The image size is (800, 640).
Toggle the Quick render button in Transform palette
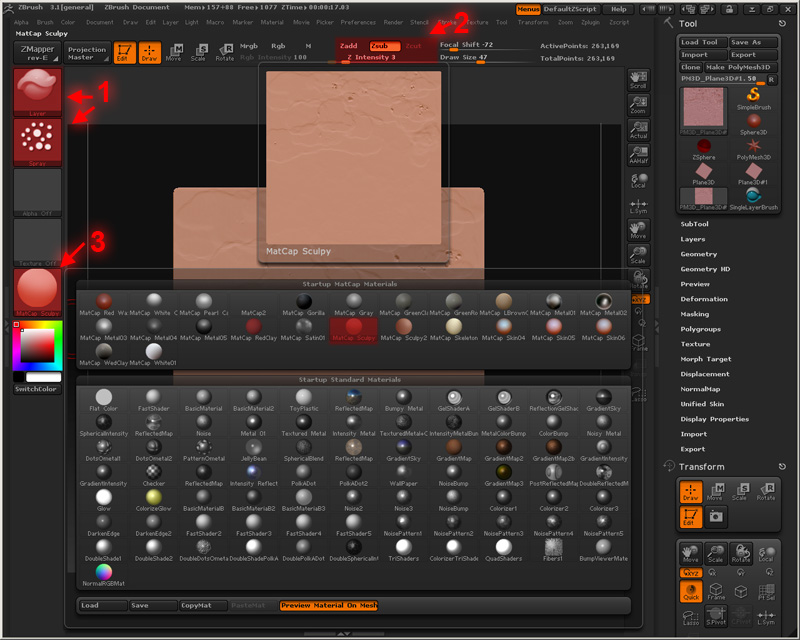pyautogui.click(x=691, y=592)
